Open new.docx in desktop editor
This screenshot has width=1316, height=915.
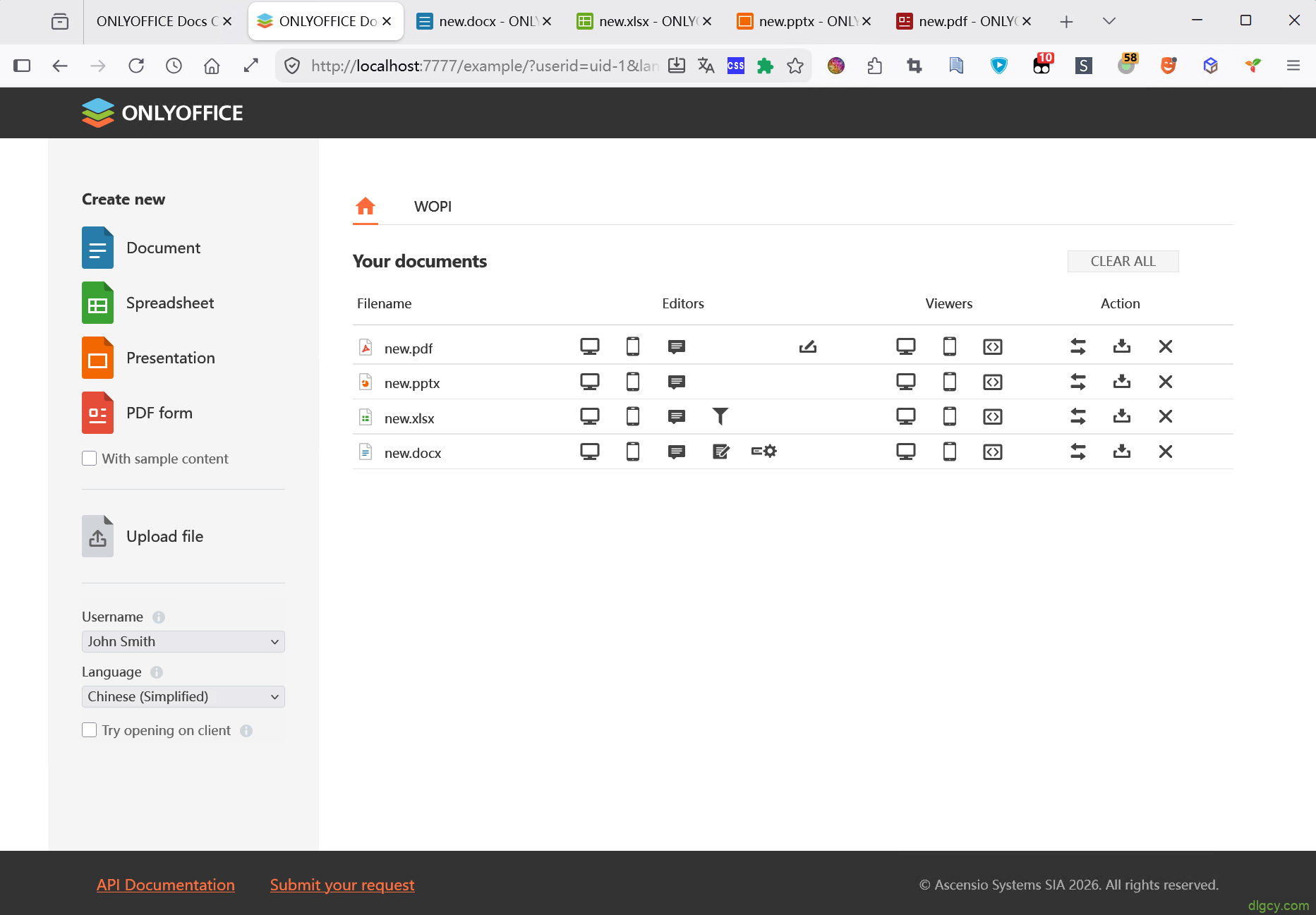click(x=590, y=452)
